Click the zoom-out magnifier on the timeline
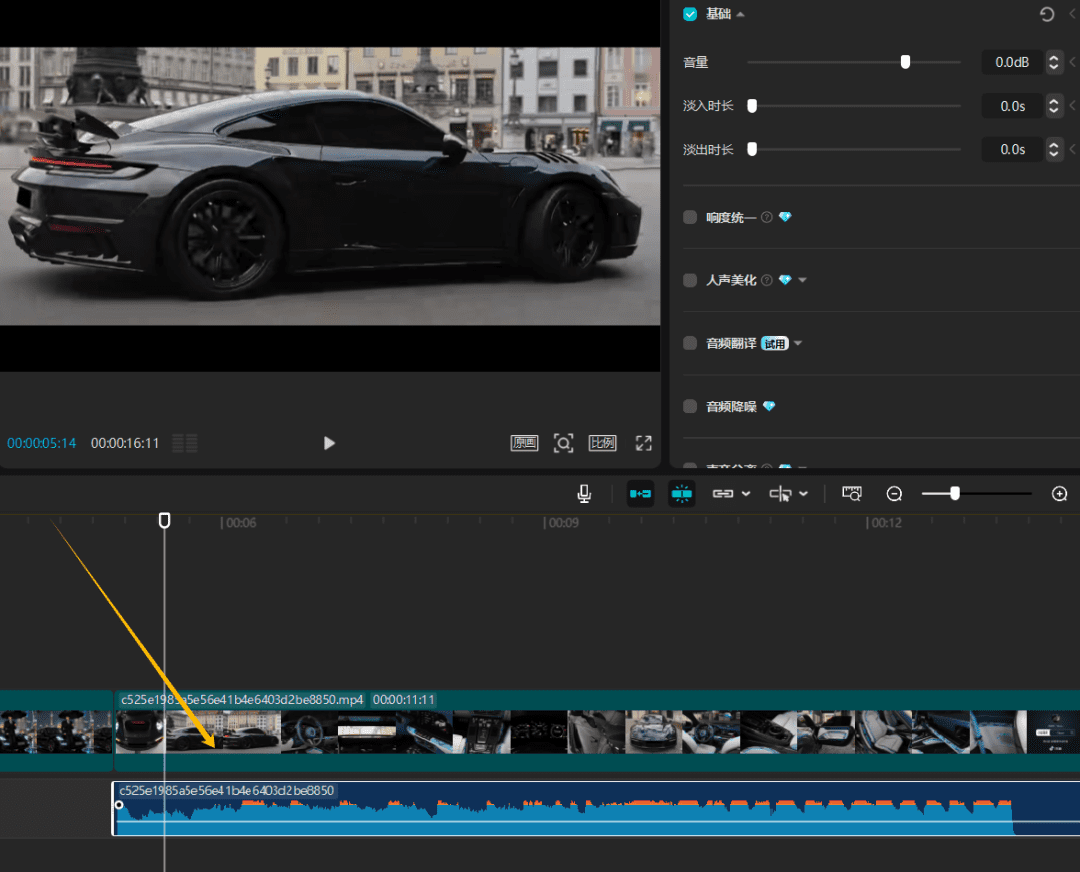Image resolution: width=1080 pixels, height=872 pixels. pos(894,494)
